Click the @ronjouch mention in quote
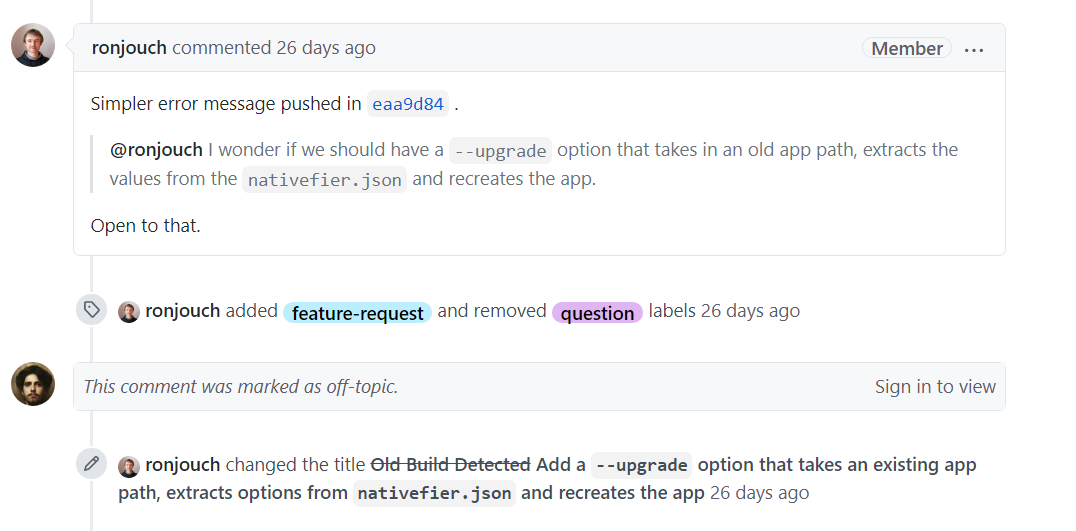 (x=156, y=150)
